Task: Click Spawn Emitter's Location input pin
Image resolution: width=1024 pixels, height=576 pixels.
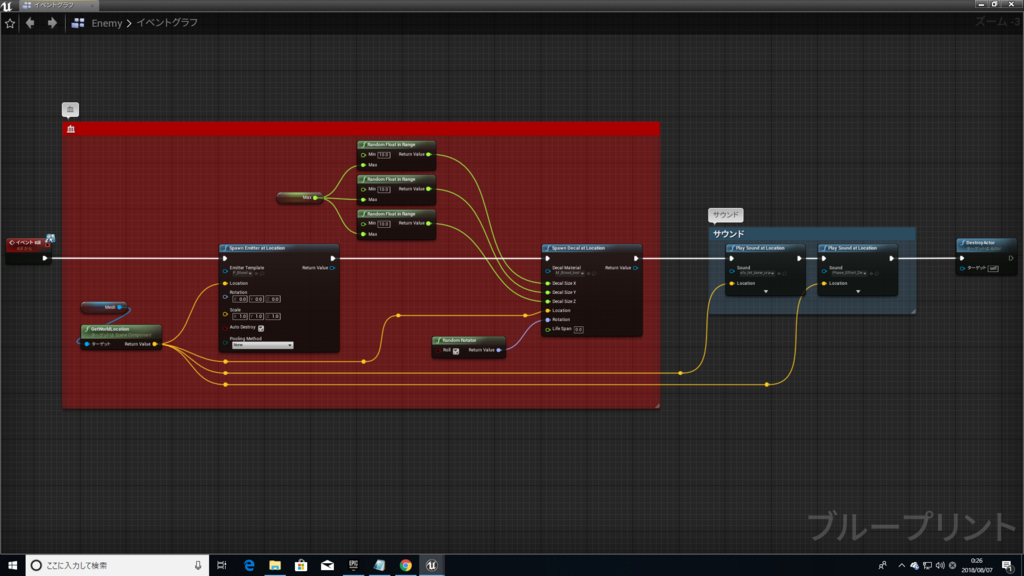Action: click(225, 283)
